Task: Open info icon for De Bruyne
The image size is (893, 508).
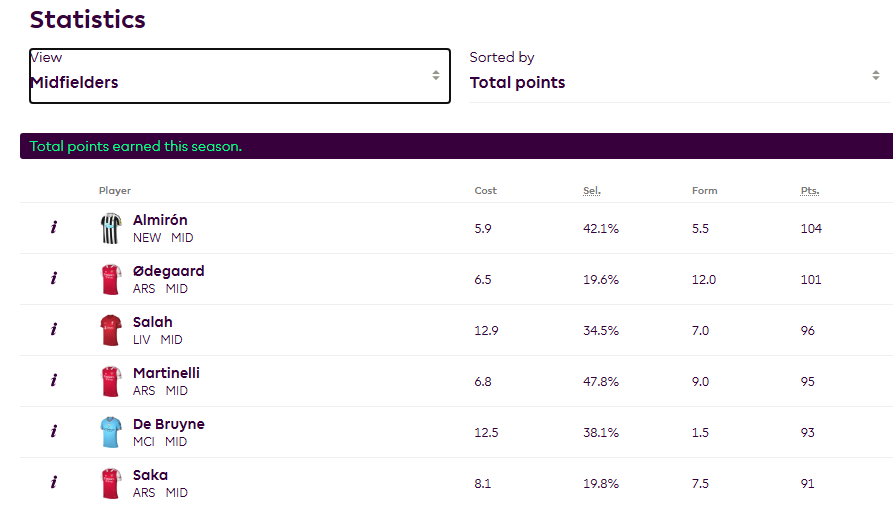Action: point(54,431)
